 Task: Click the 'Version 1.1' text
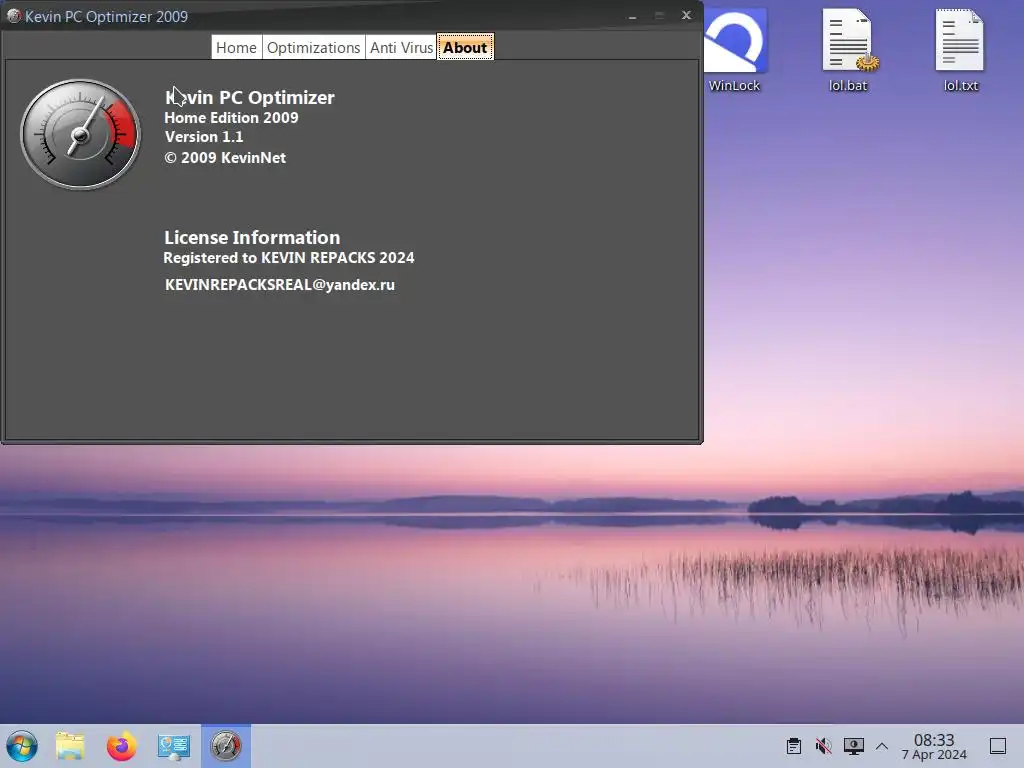click(x=204, y=136)
